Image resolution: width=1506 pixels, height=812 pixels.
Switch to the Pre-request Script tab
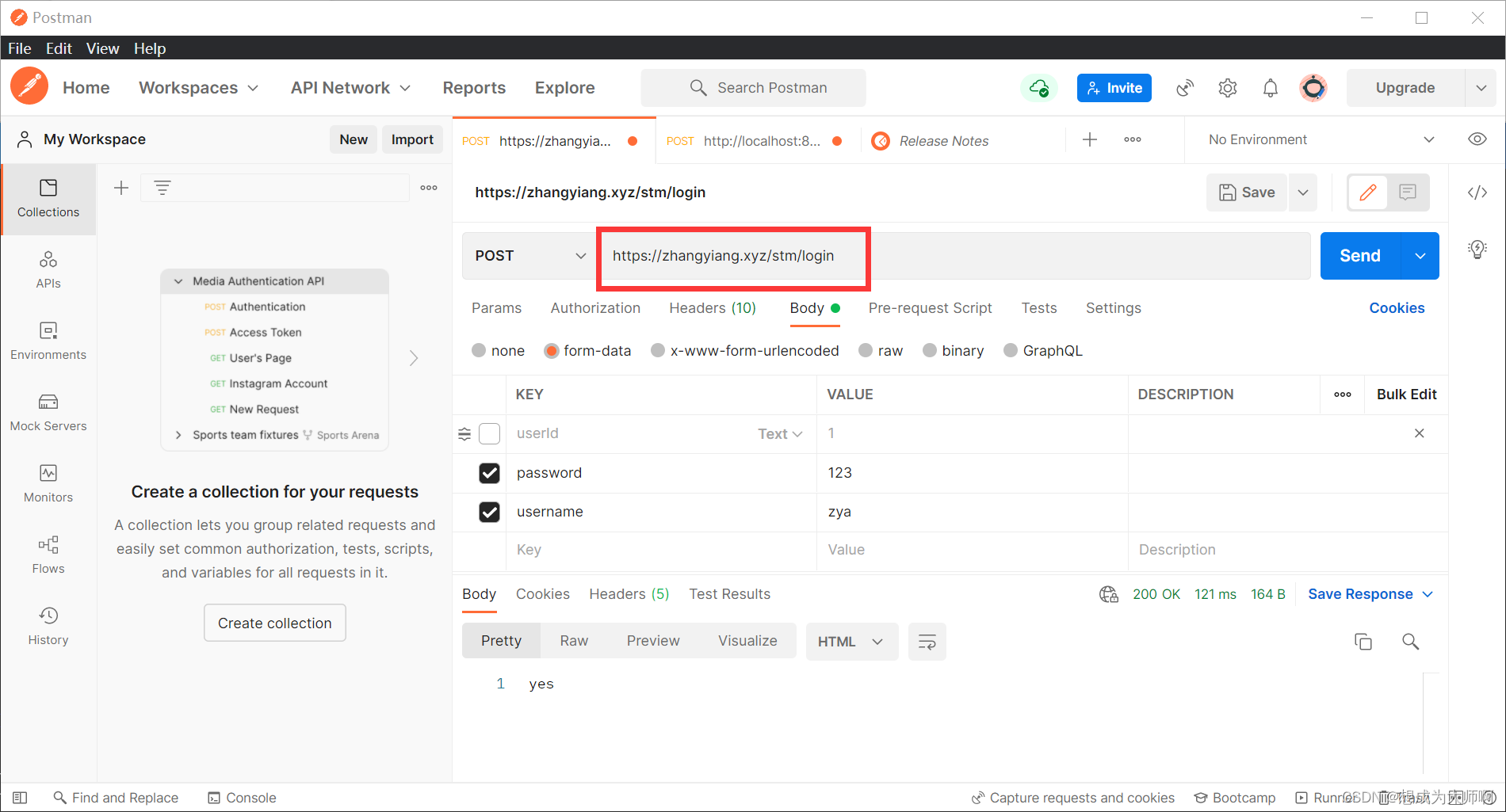(x=930, y=308)
